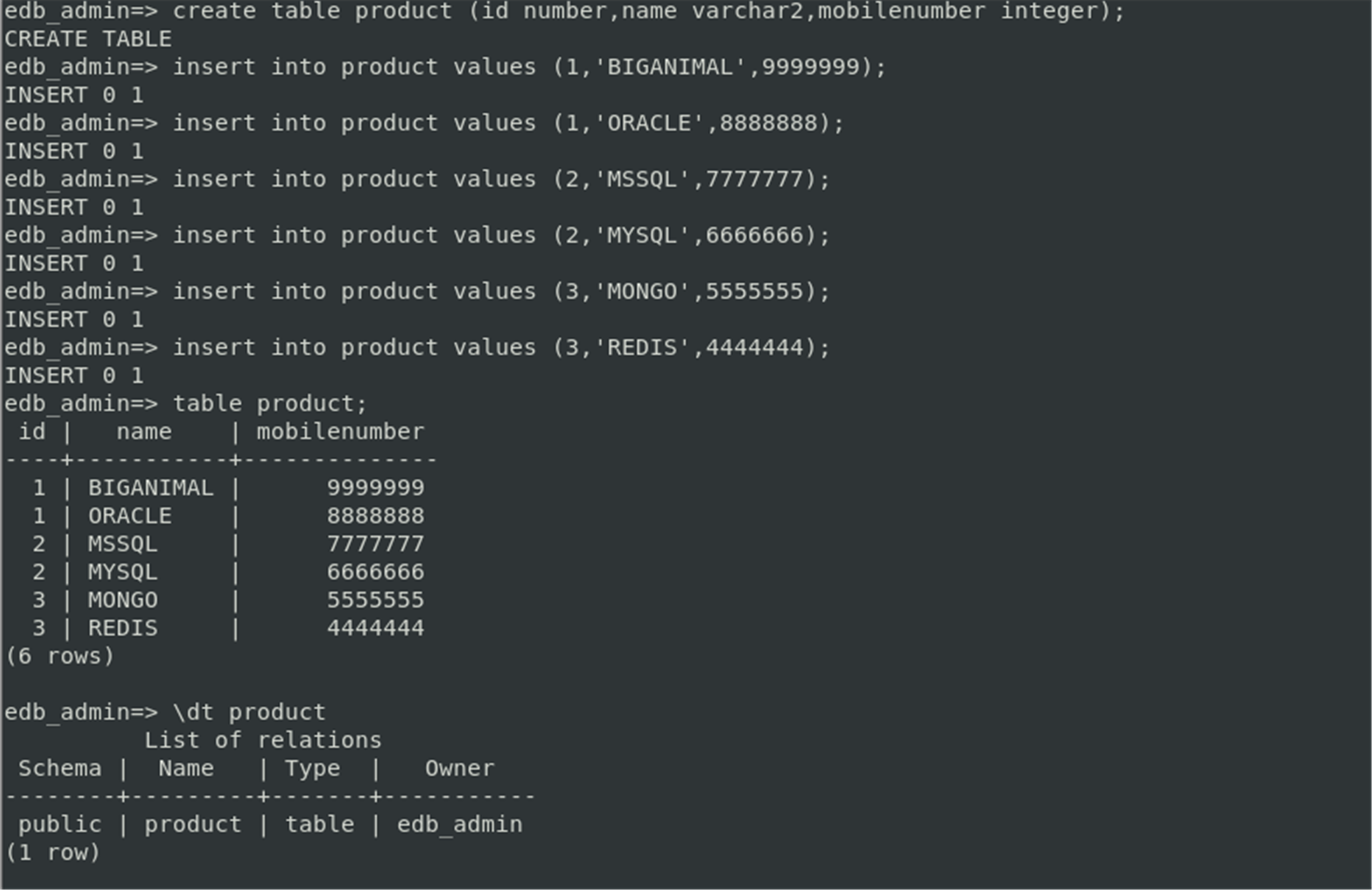The image size is (1372, 890).
Task: Click the edb_admin owner value
Action: pos(459,825)
